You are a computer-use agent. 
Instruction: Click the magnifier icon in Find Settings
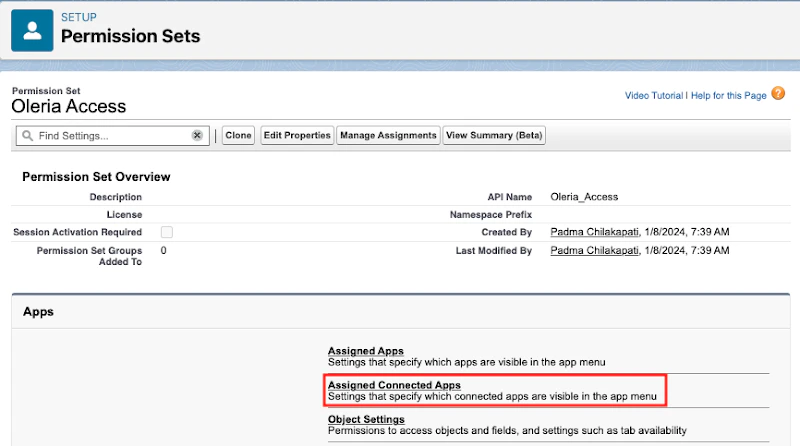tap(28, 136)
